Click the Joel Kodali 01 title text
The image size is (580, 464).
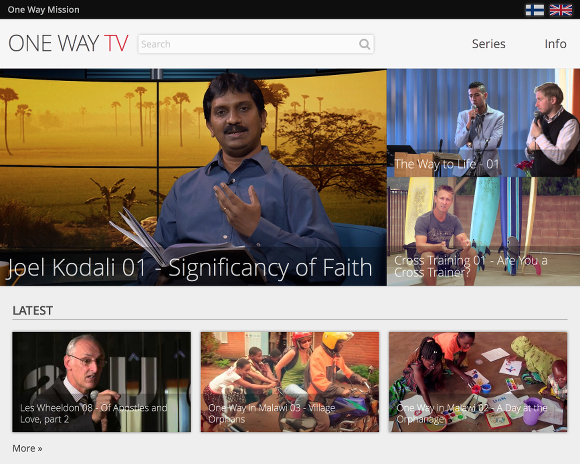[x=189, y=268]
